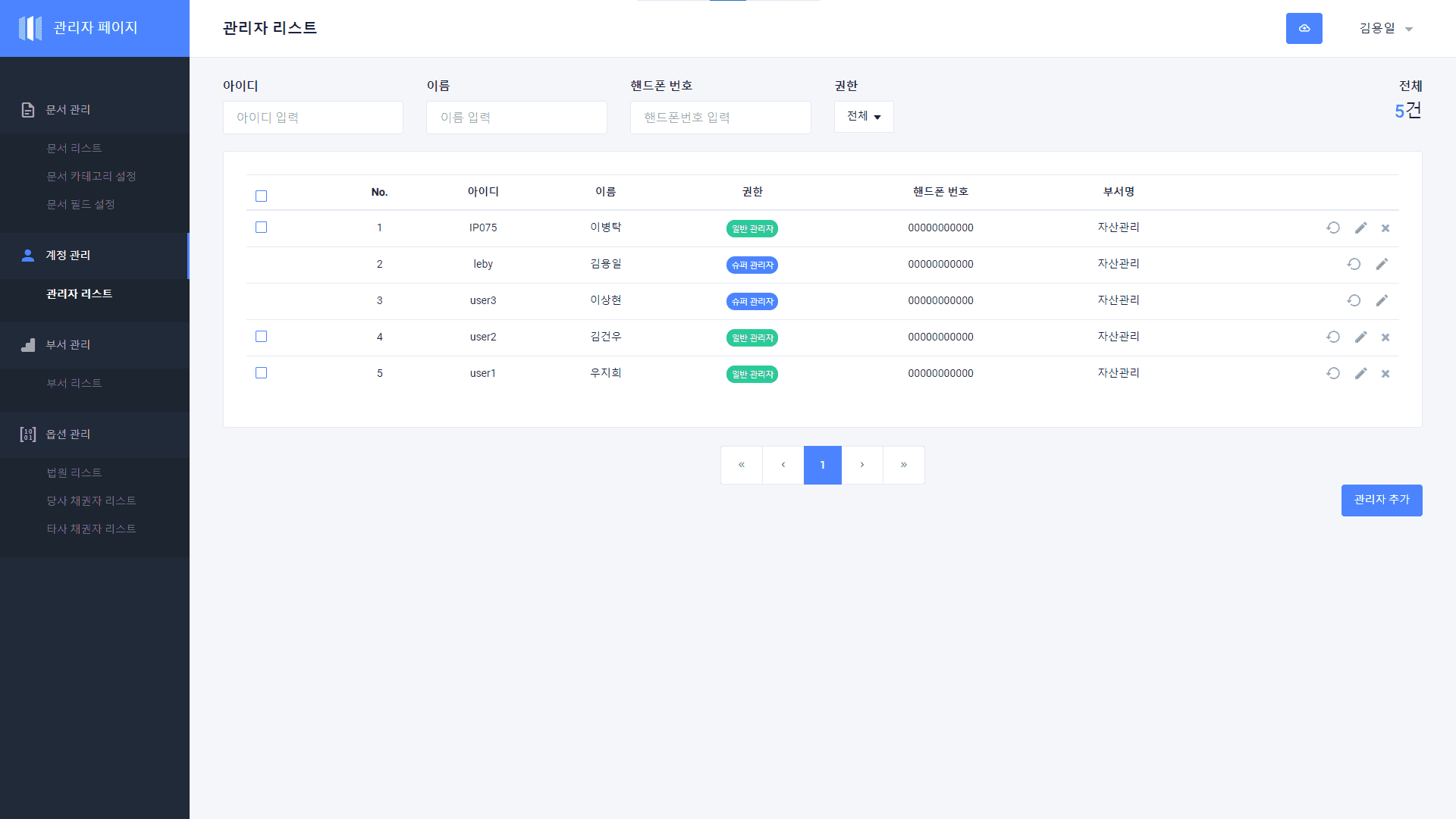This screenshot has height=819, width=1456.
Task: Click the admin page logo icon
Action: click(x=30, y=28)
